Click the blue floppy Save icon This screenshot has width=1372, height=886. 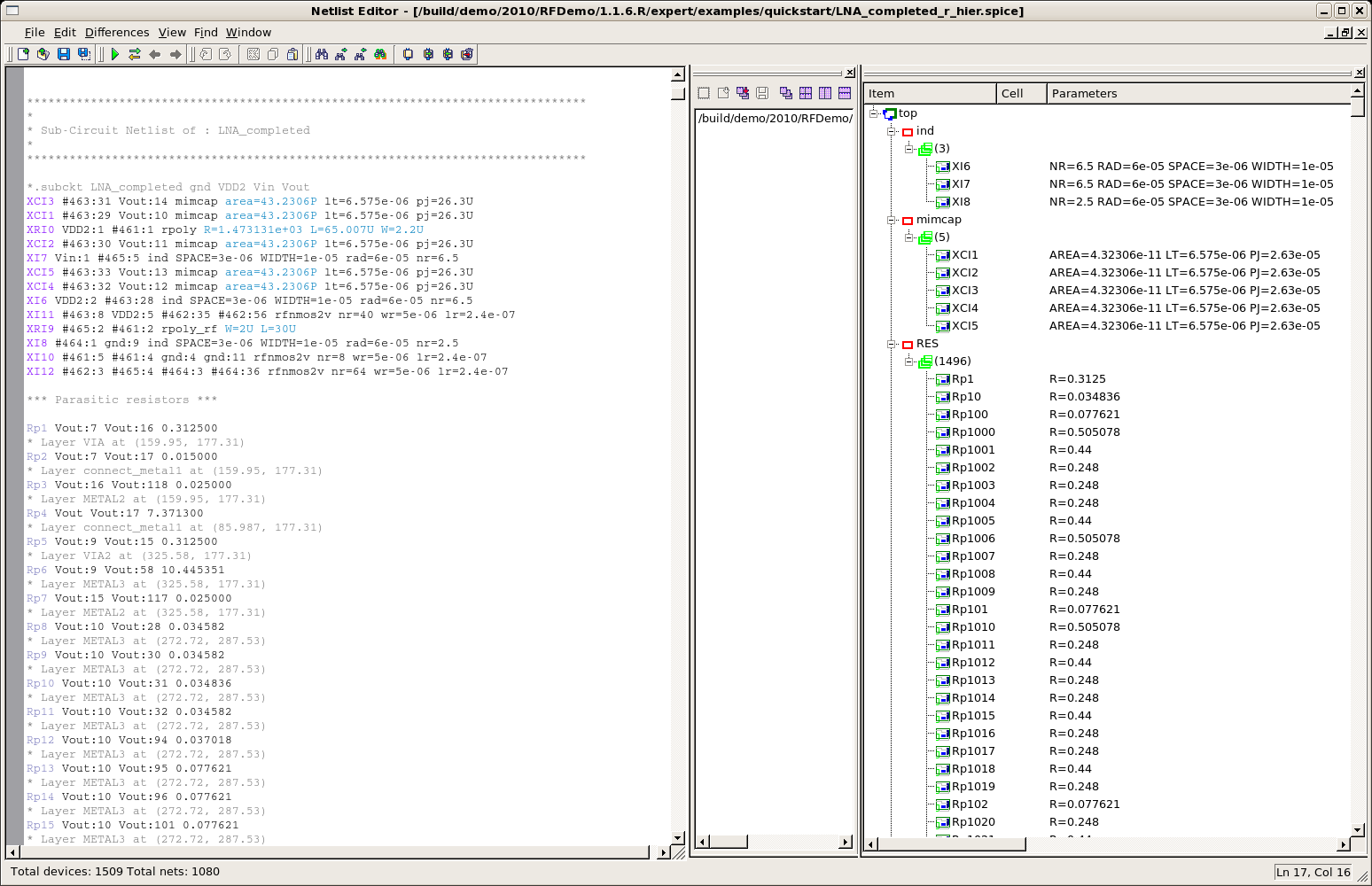64,54
